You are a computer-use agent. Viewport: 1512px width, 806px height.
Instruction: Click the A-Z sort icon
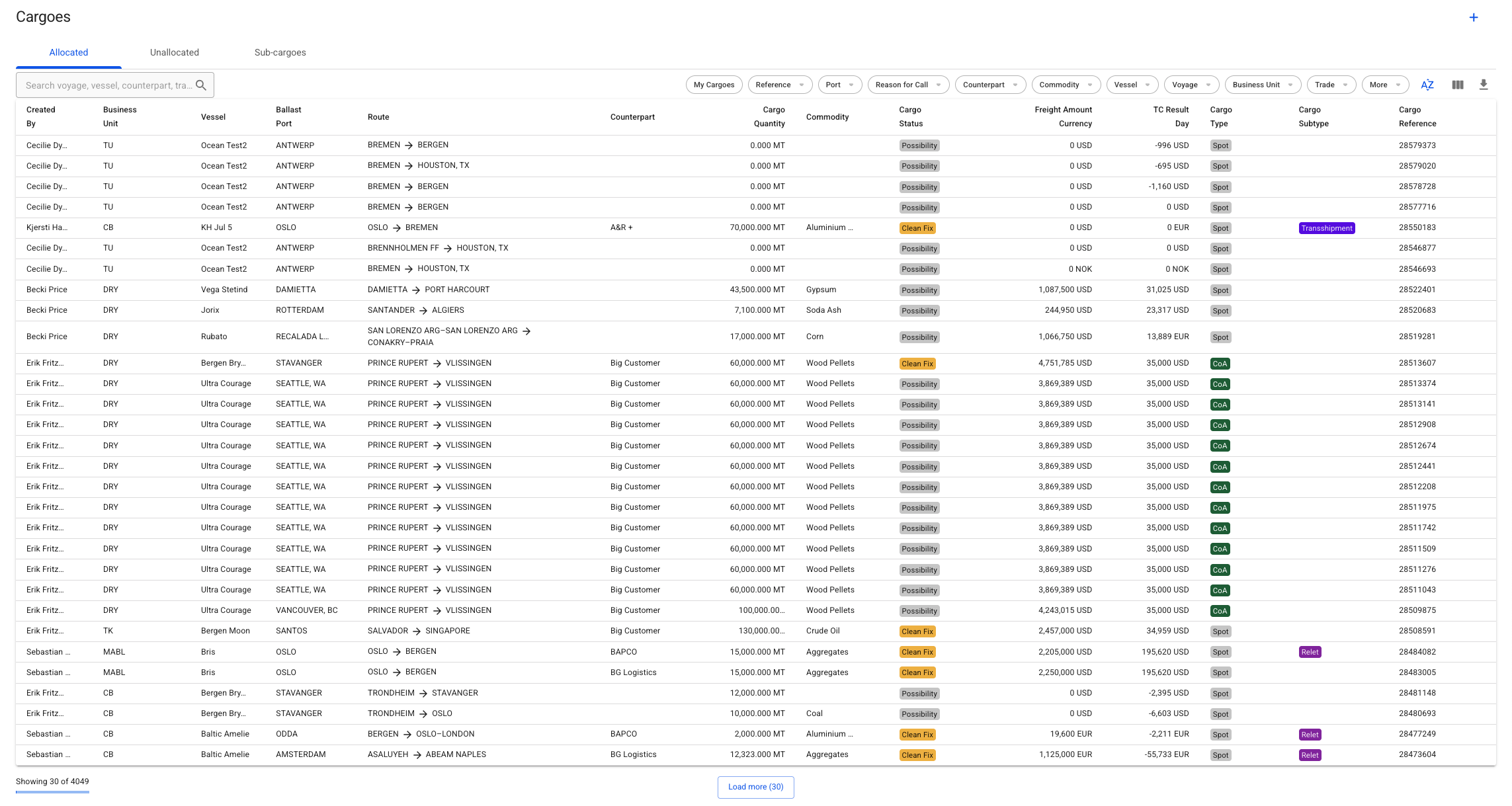(1427, 85)
